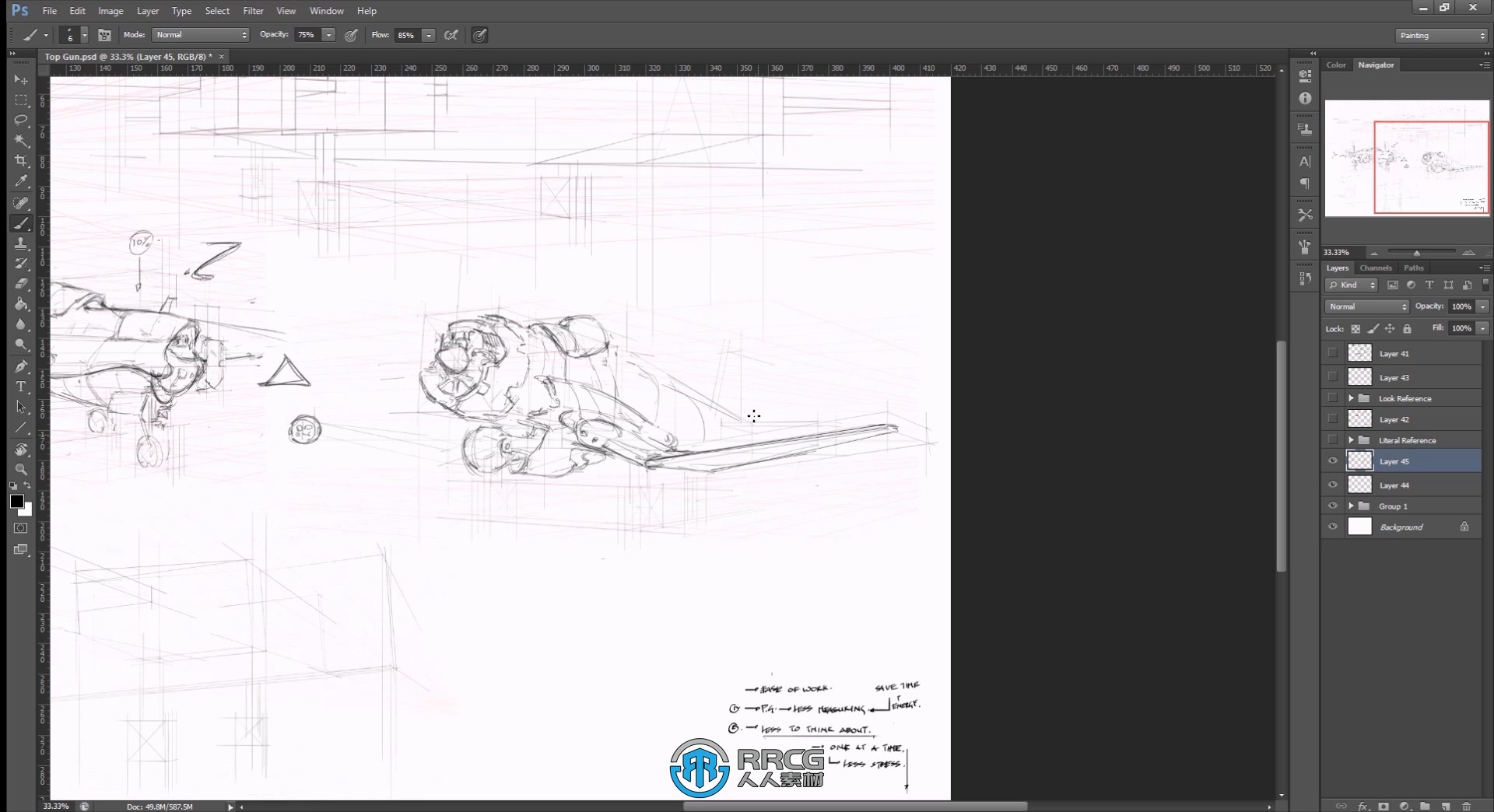Viewport: 1494px width, 812px height.
Task: Switch to the Color tab
Action: pos(1336,65)
